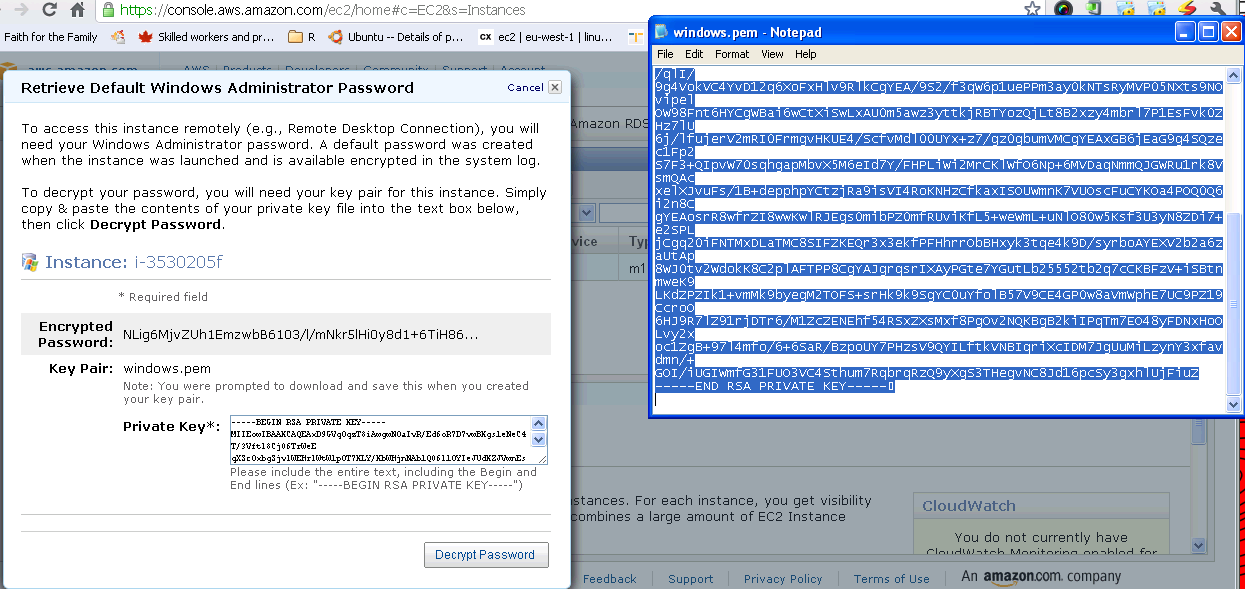Click the Cancel link in the dialog

525,88
